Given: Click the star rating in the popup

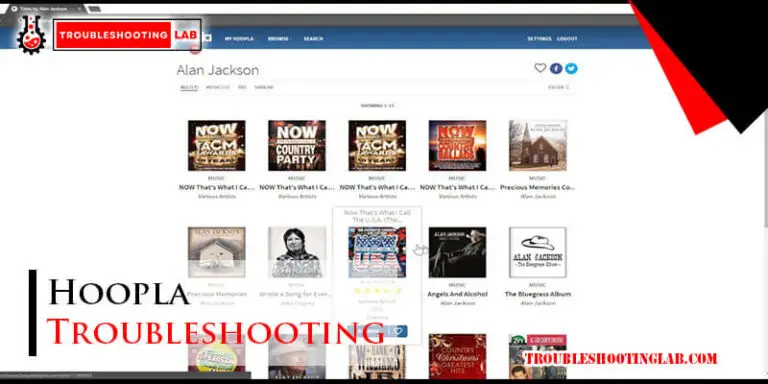Looking at the screenshot, I should click(377, 290).
